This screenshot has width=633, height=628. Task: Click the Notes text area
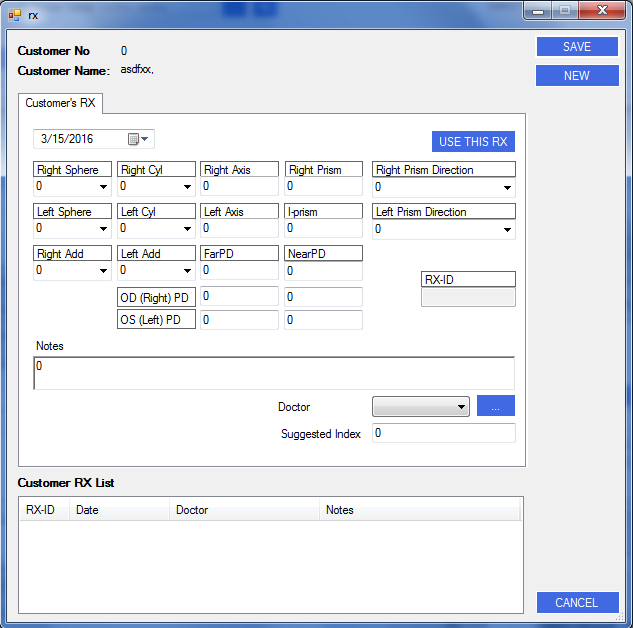(x=274, y=373)
